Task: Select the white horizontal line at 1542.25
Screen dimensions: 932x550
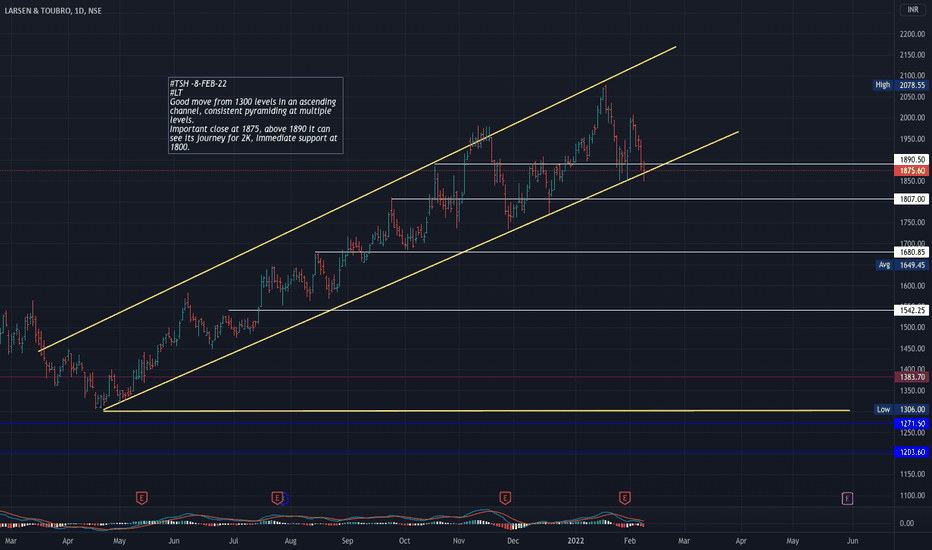Action: 559,310
